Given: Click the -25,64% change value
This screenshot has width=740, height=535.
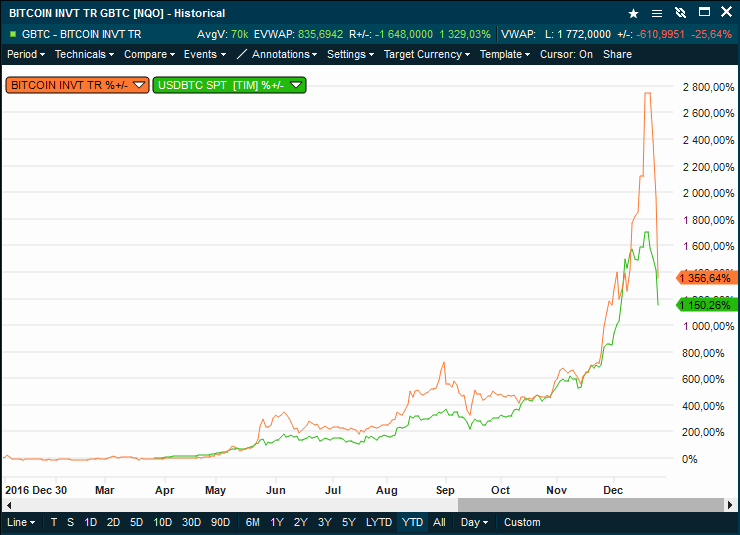Looking at the screenshot, I should coord(711,34).
